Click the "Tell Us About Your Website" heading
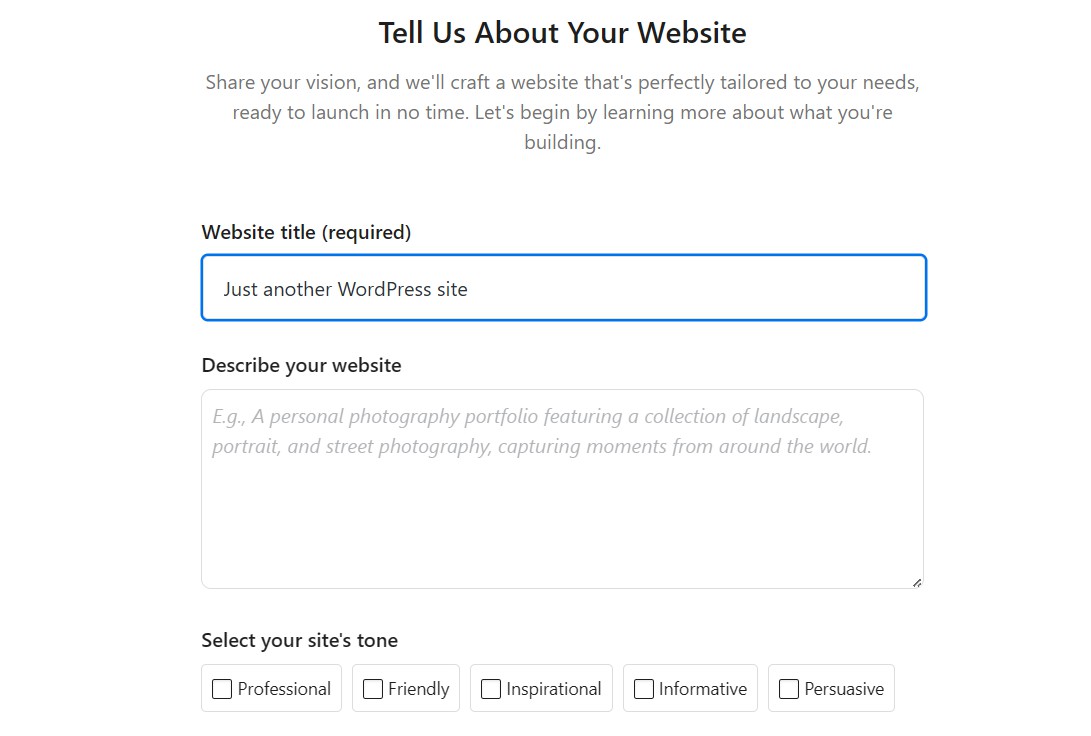Screen dimensions: 1091x736 (x=562, y=33)
